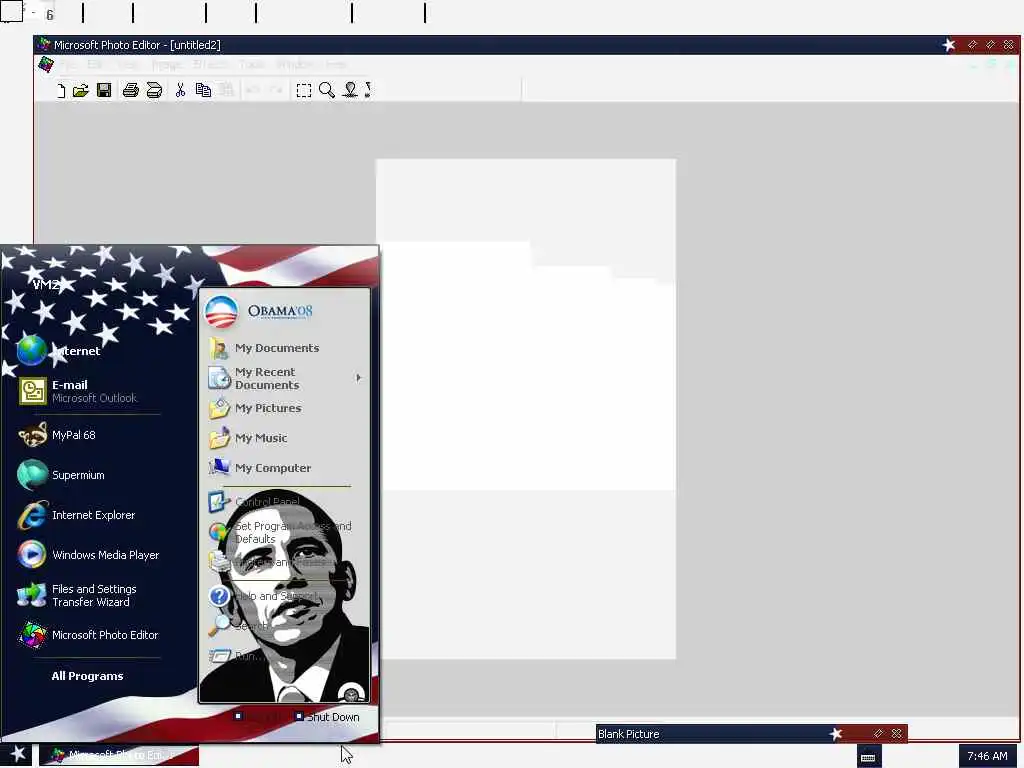The height and width of the screenshot is (768, 1024).
Task: Open Supermium from the Start menu
Action: [x=61, y=475]
